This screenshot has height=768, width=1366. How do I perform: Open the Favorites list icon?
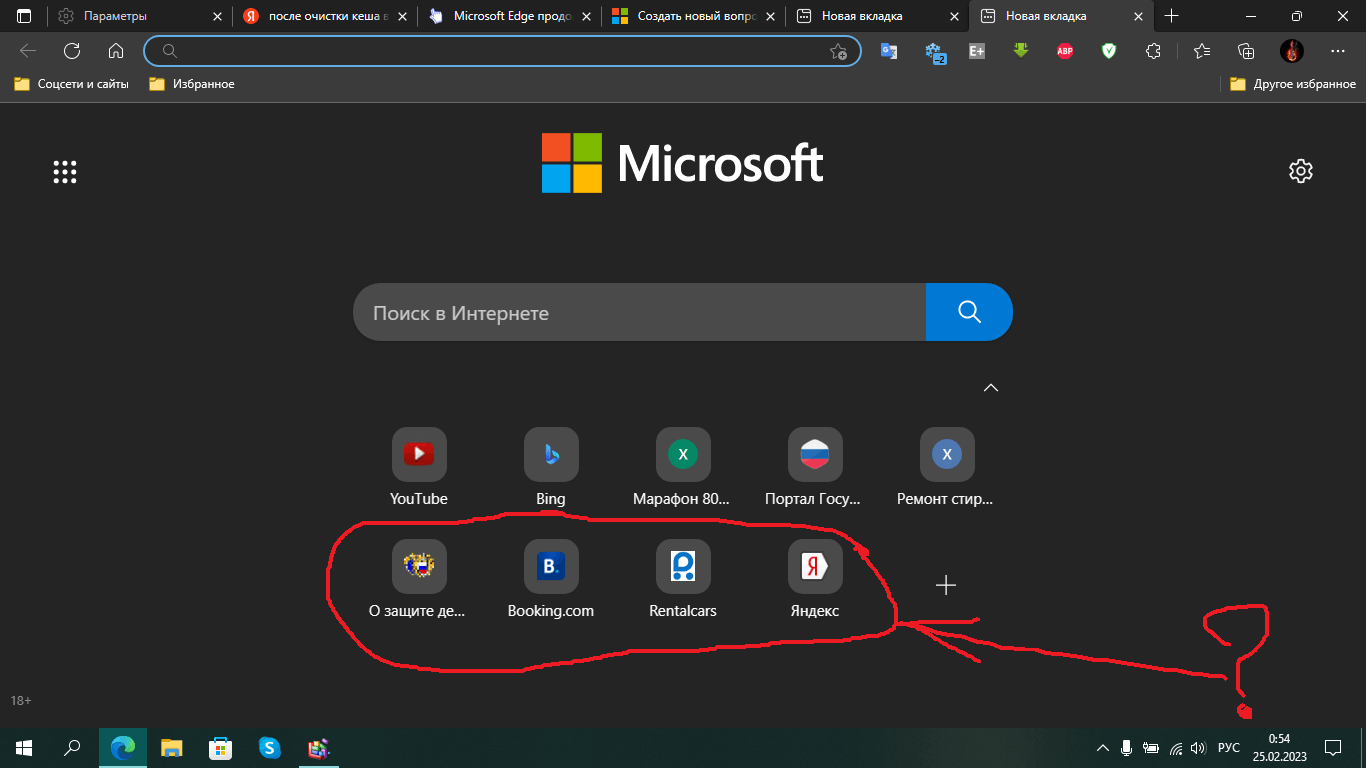(1202, 51)
